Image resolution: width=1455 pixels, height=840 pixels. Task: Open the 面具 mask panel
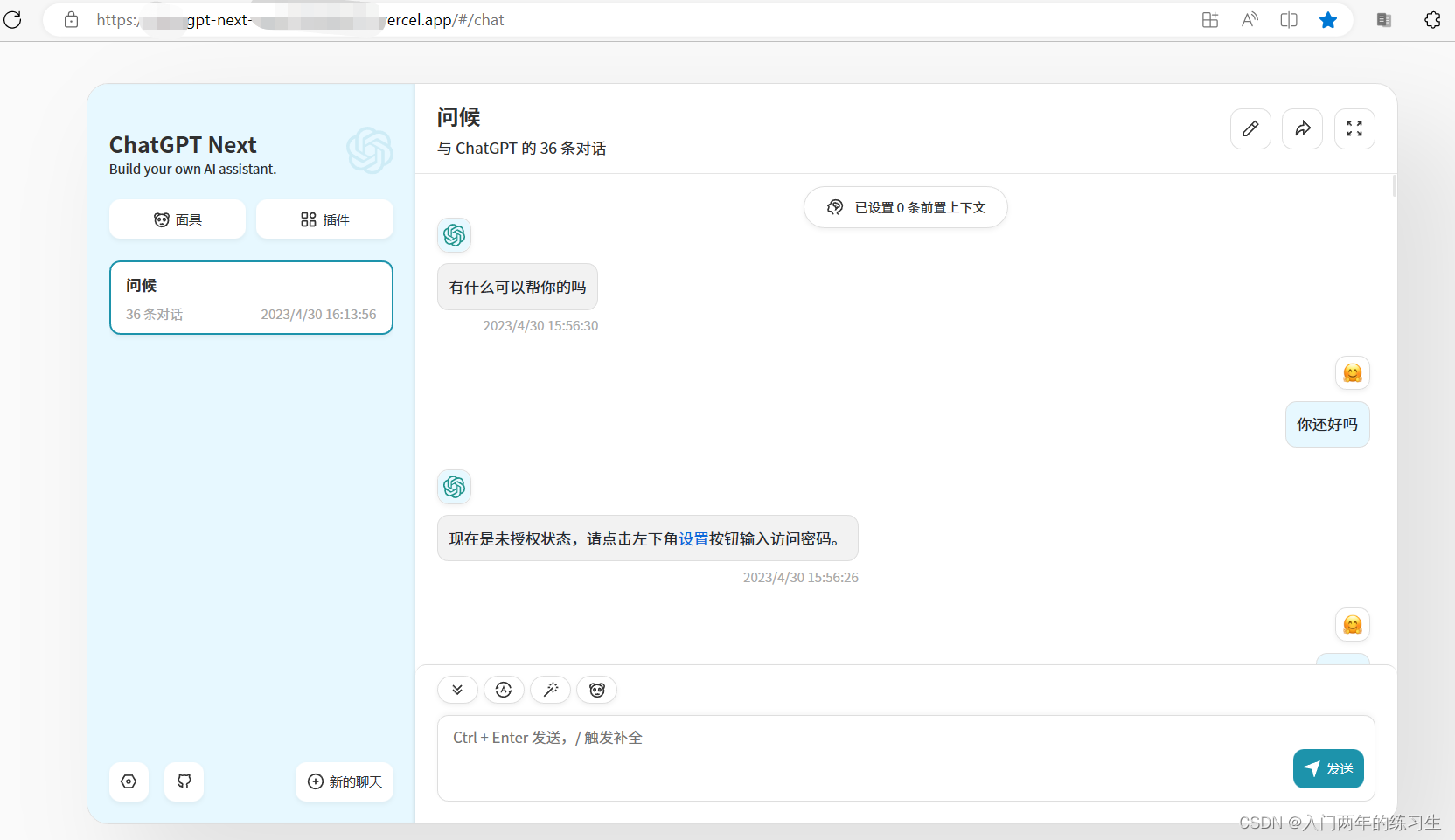[x=178, y=219]
